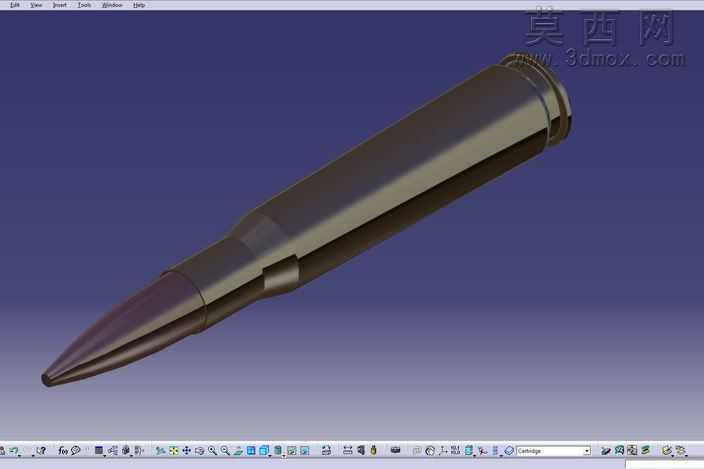Click the vertical dotted grid icon

pos(495,450)
